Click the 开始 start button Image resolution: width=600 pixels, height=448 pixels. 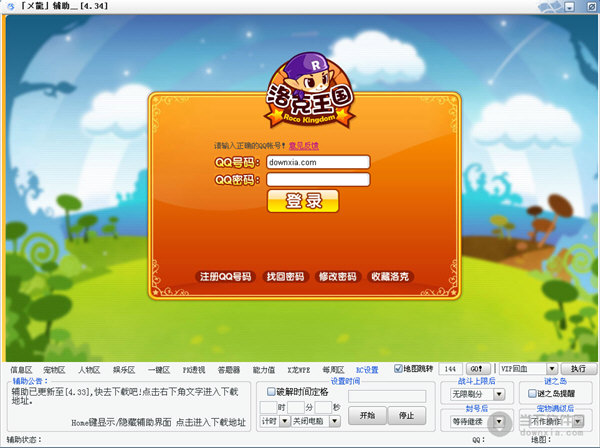(367, 415)
